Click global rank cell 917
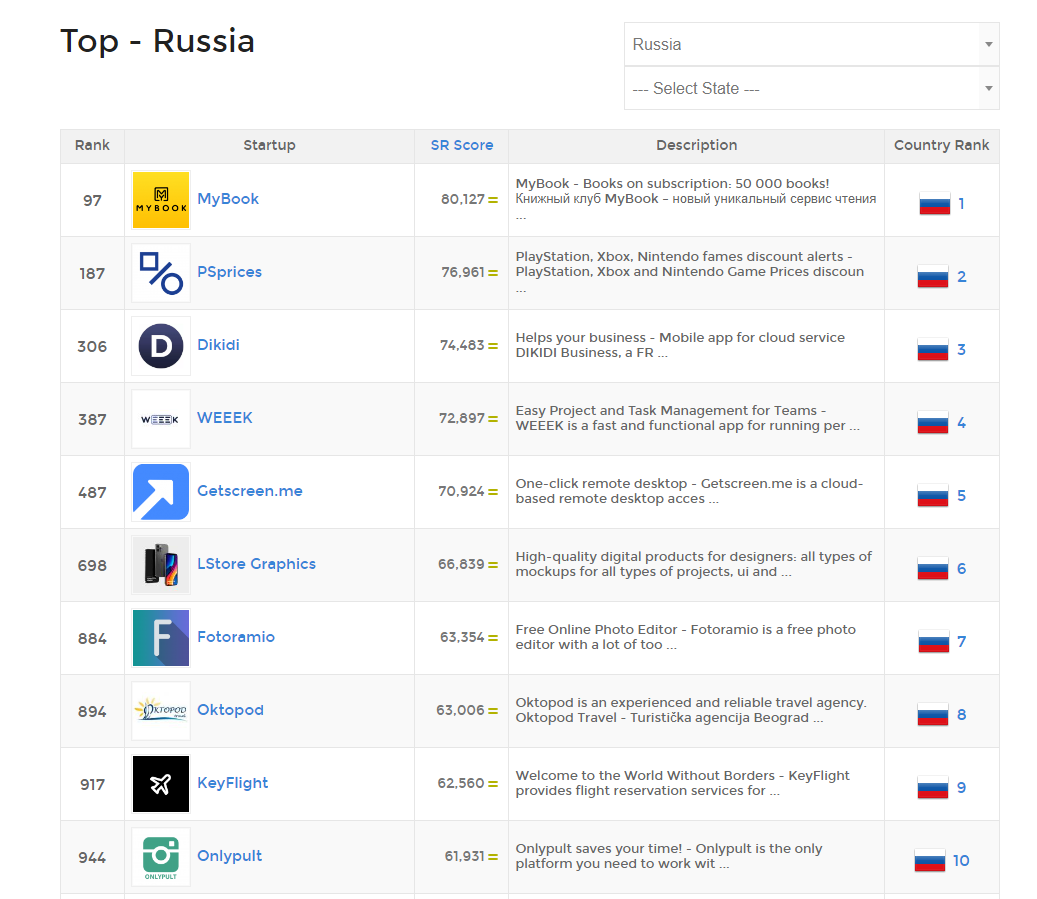This screenshot has width=1037, height=899. pos(92,785)
